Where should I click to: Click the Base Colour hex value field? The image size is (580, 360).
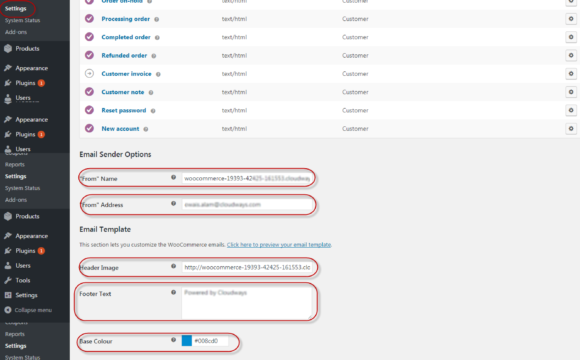[210, 341]
